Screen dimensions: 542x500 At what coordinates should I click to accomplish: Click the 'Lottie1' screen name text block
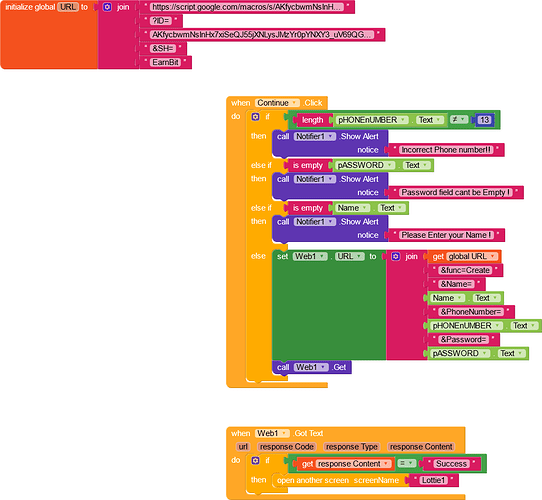[434, 480]
